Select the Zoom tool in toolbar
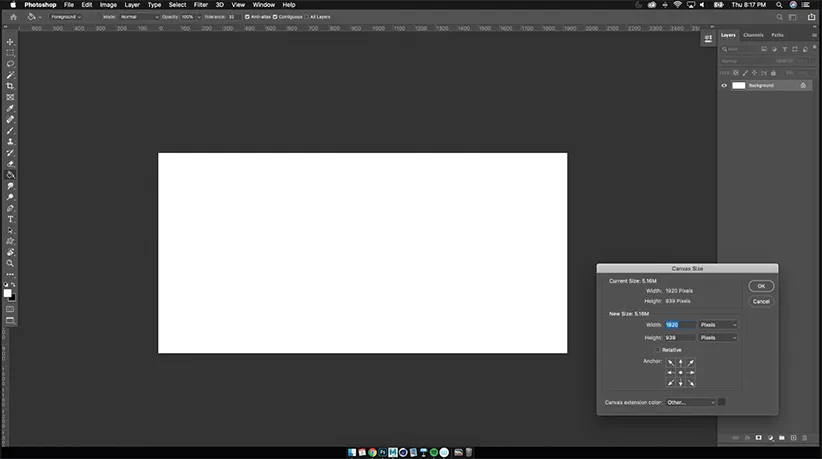Viewport: 822px width, 459px height. coord(10,263)
